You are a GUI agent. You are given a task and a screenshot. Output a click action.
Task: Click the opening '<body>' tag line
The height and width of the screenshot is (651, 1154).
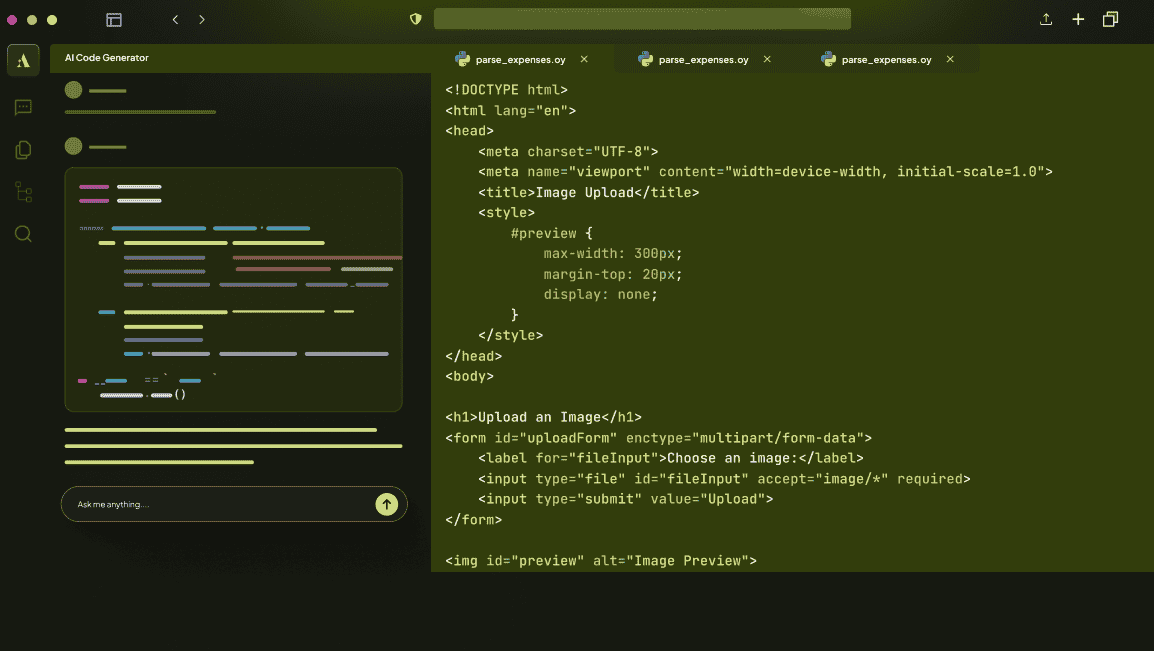tap(470, 376)
